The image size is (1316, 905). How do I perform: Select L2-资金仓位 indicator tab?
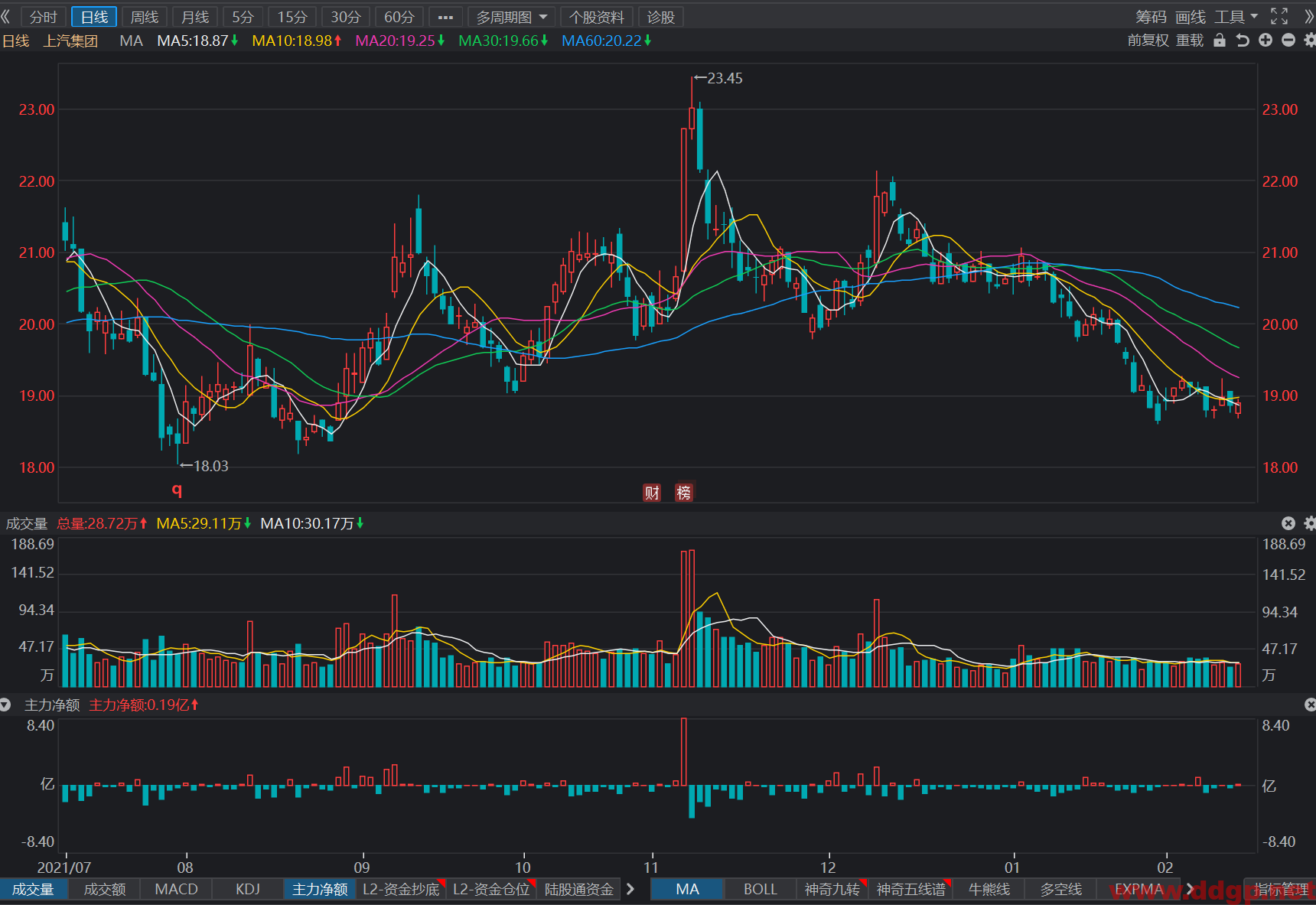[492, 889]
